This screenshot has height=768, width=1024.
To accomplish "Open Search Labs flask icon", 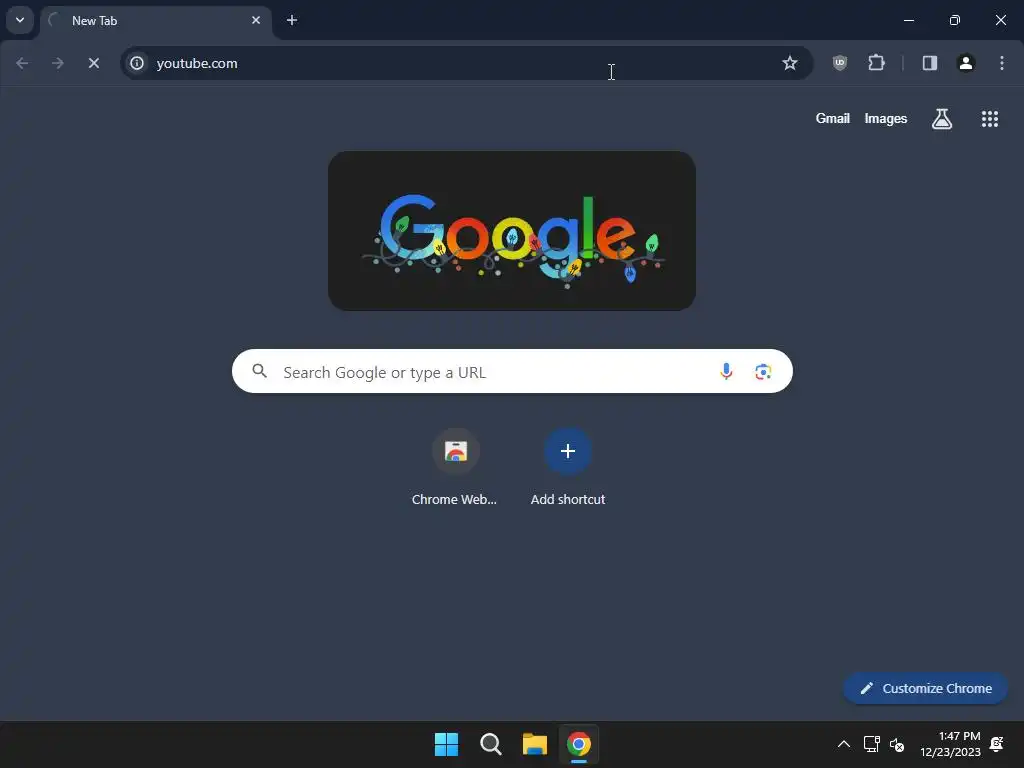I will coord(942,119).
